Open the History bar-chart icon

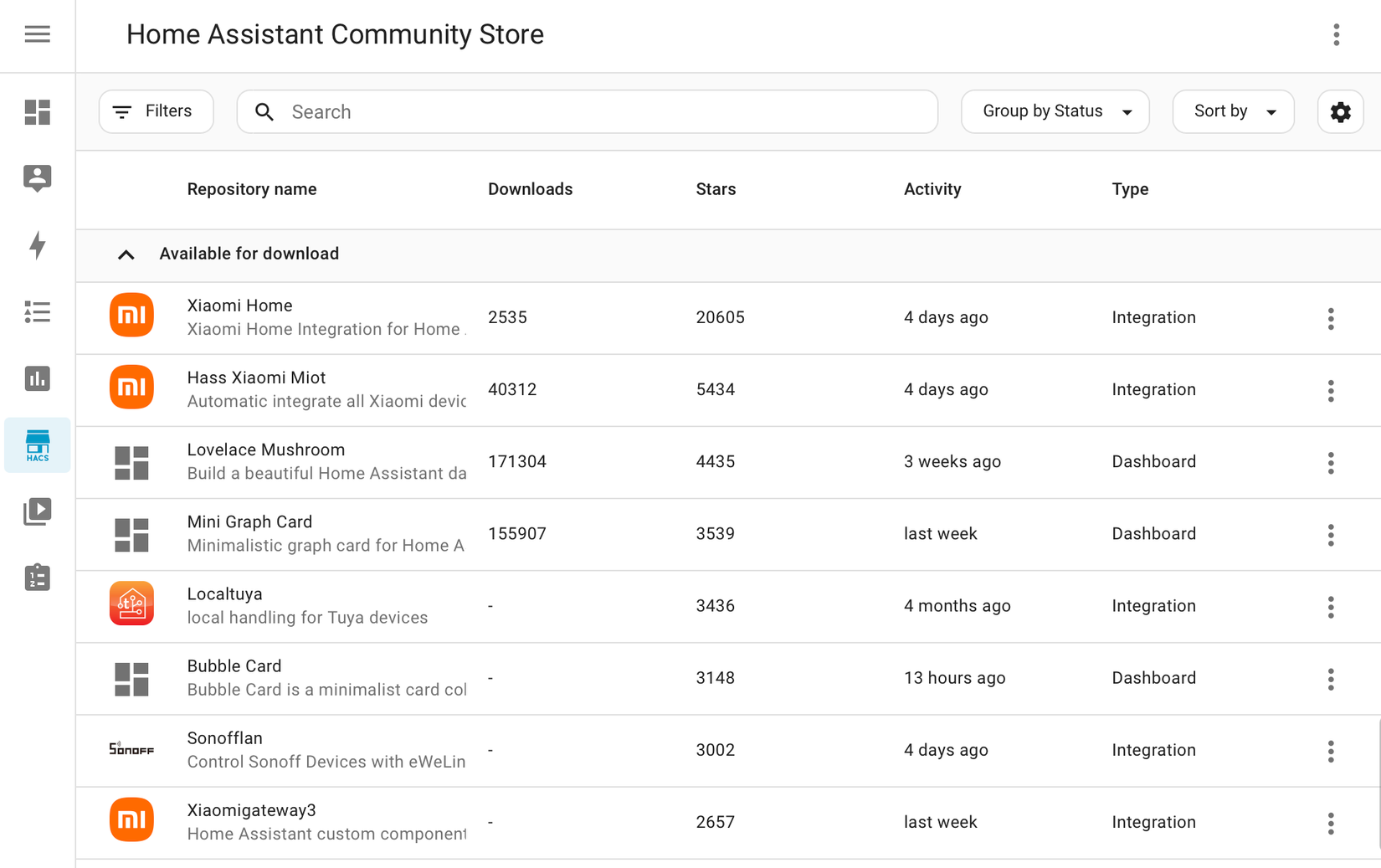click(x=37, y=378)
